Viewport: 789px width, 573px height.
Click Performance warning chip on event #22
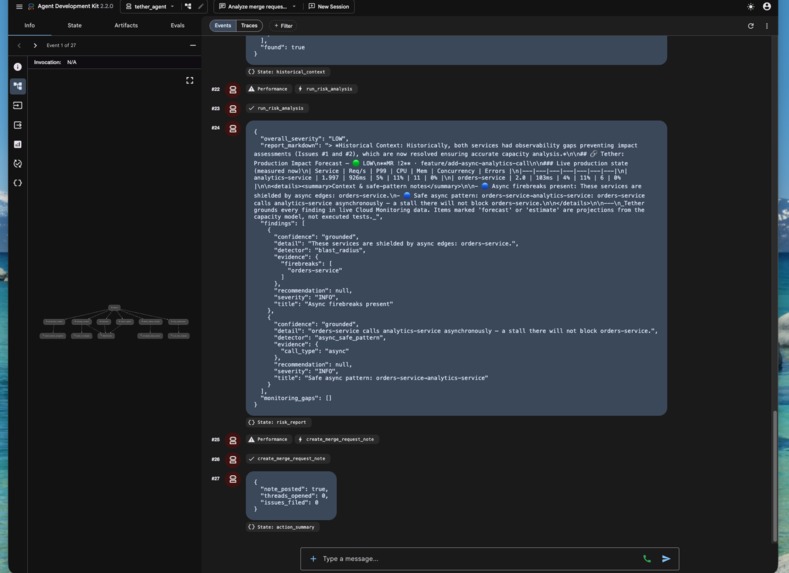(268, 89)
